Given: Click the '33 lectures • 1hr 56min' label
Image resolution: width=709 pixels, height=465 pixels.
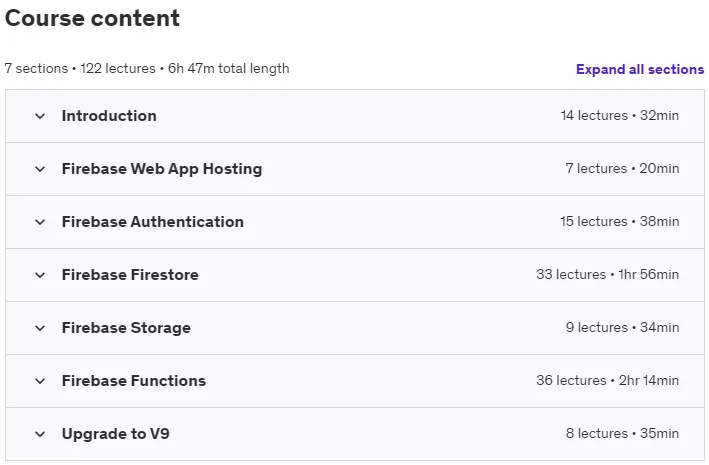Looking at the screenshot, I should (607, 274).
